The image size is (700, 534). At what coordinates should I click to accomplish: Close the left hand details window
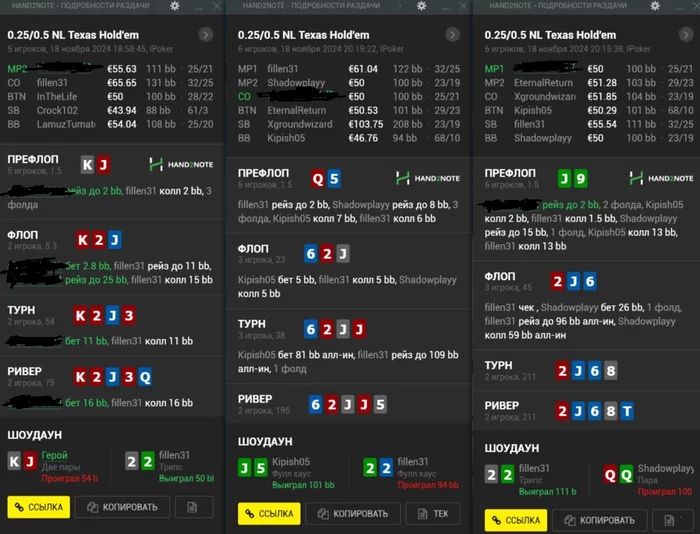(x=217, y=6)
